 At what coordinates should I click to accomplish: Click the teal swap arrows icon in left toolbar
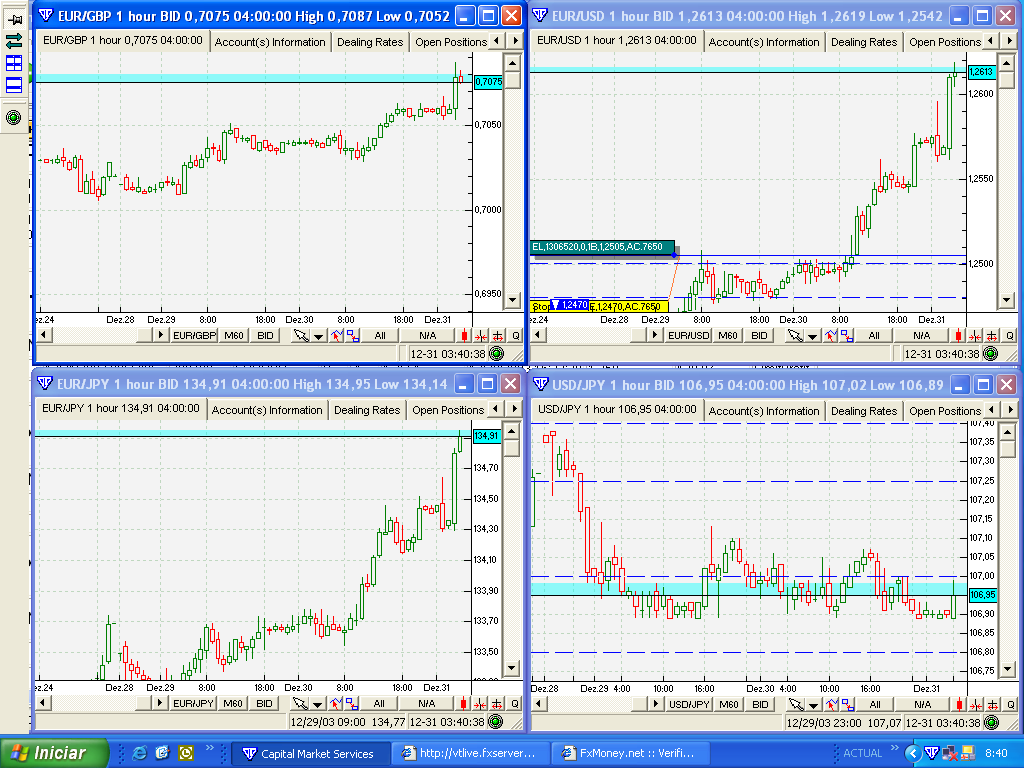(x=14, y=41)
